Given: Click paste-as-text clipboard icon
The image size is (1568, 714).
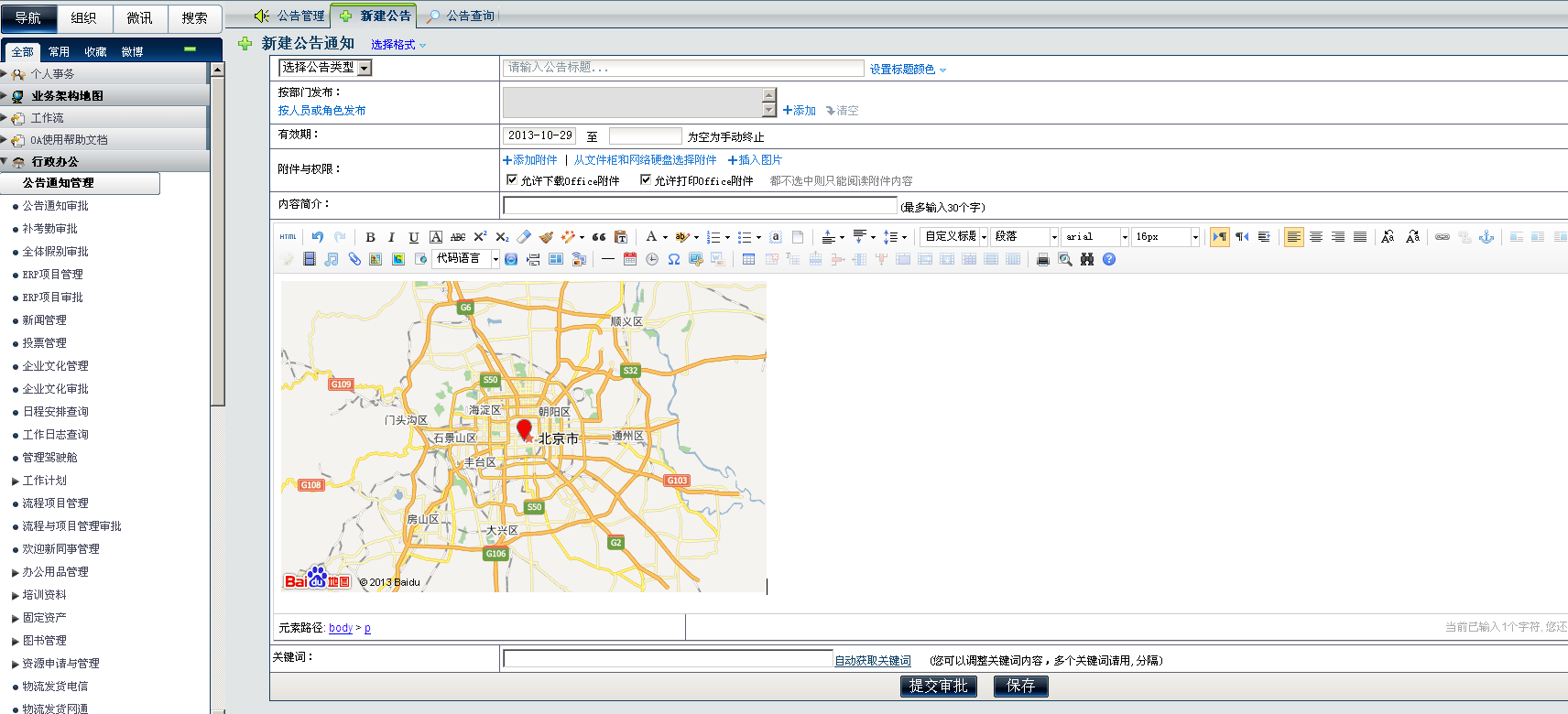Looking at the screenshot, I should click(x=621, y=236).
